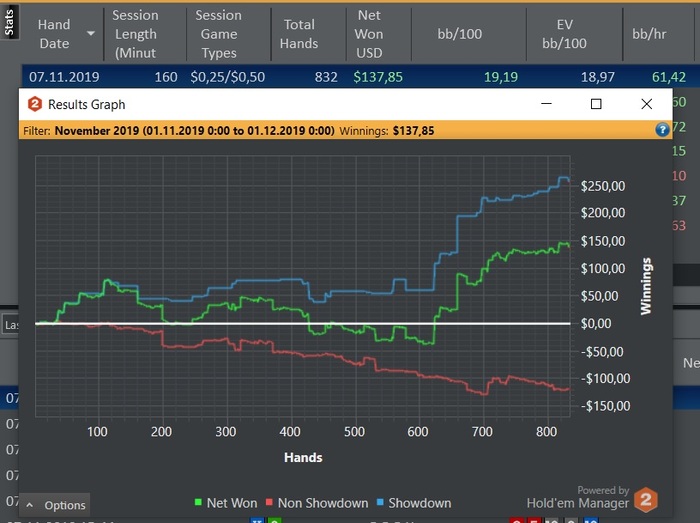Select the 07.11.2019 session date cell

(x=64, y=77)
